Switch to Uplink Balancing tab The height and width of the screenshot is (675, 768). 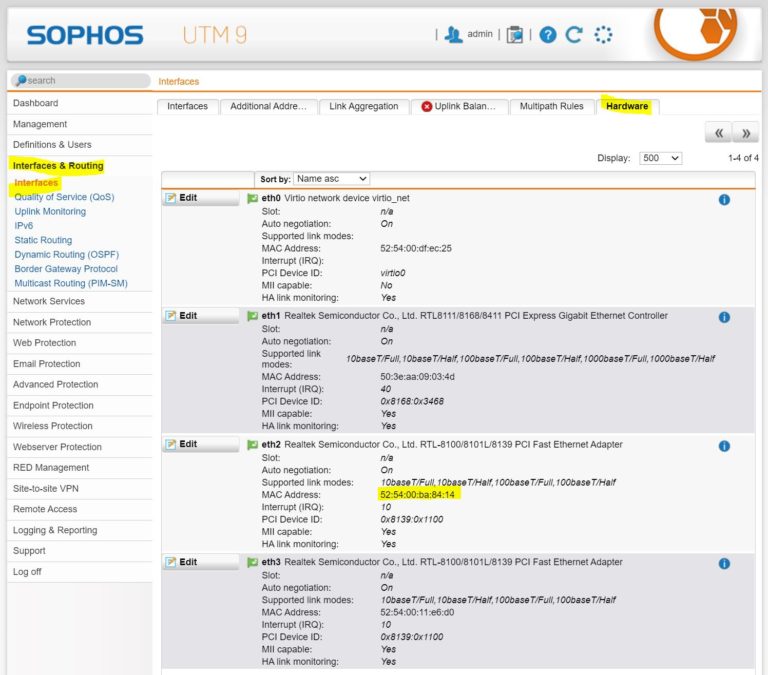[x=459, y=106]
